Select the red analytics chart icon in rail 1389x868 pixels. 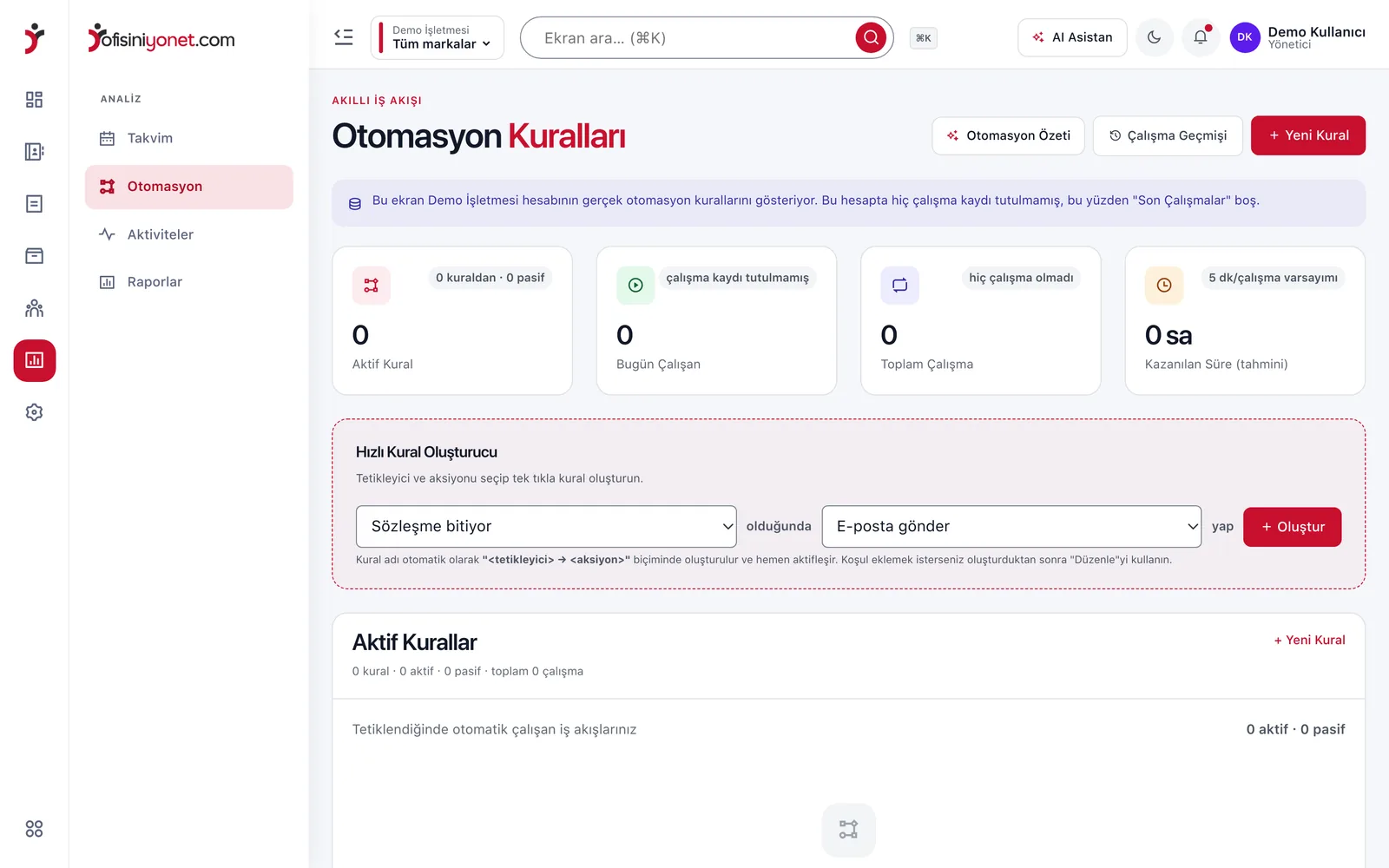tap(35, 360)
